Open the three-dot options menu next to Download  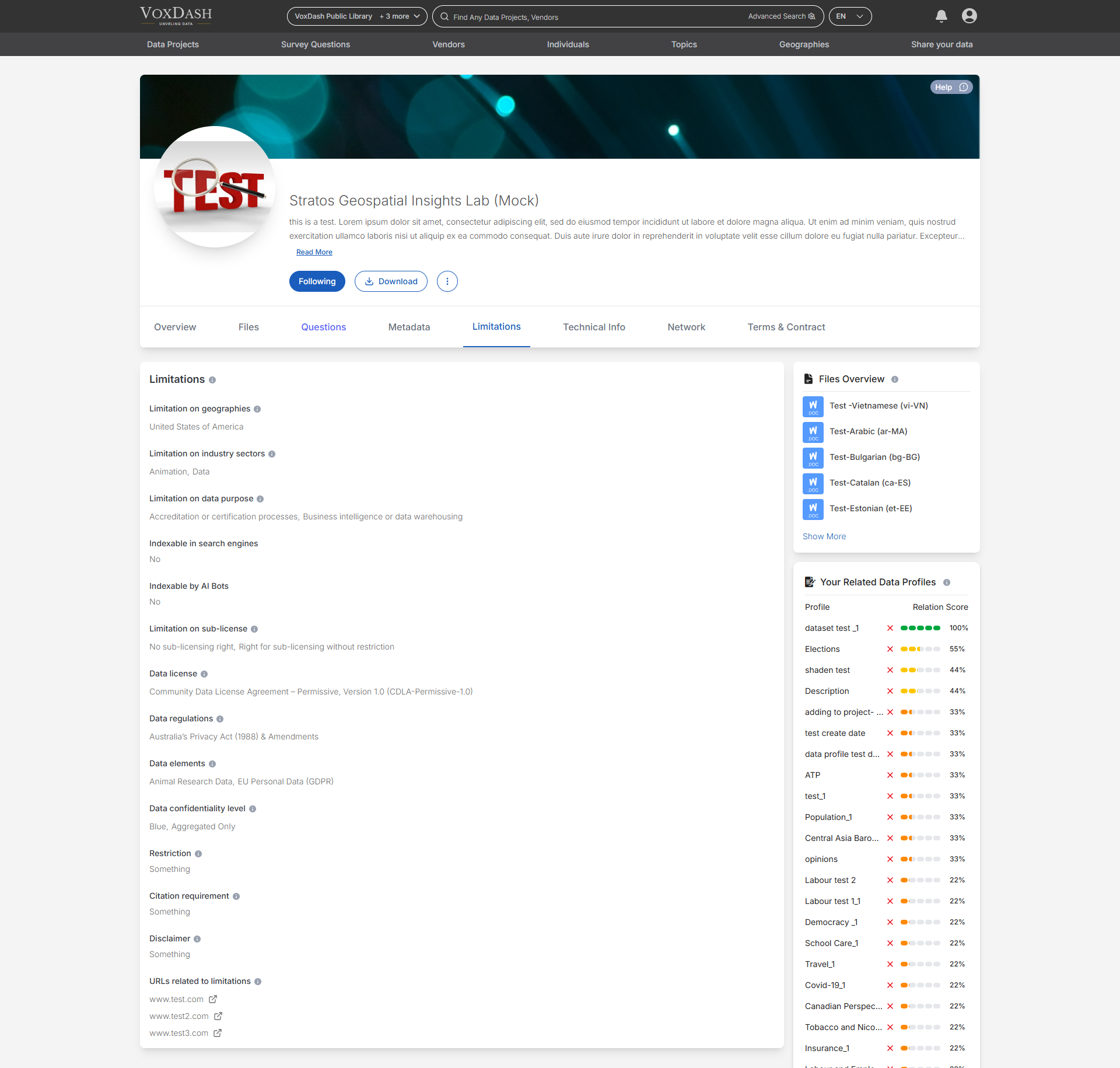pyautogui.click(x=447, y=281)
